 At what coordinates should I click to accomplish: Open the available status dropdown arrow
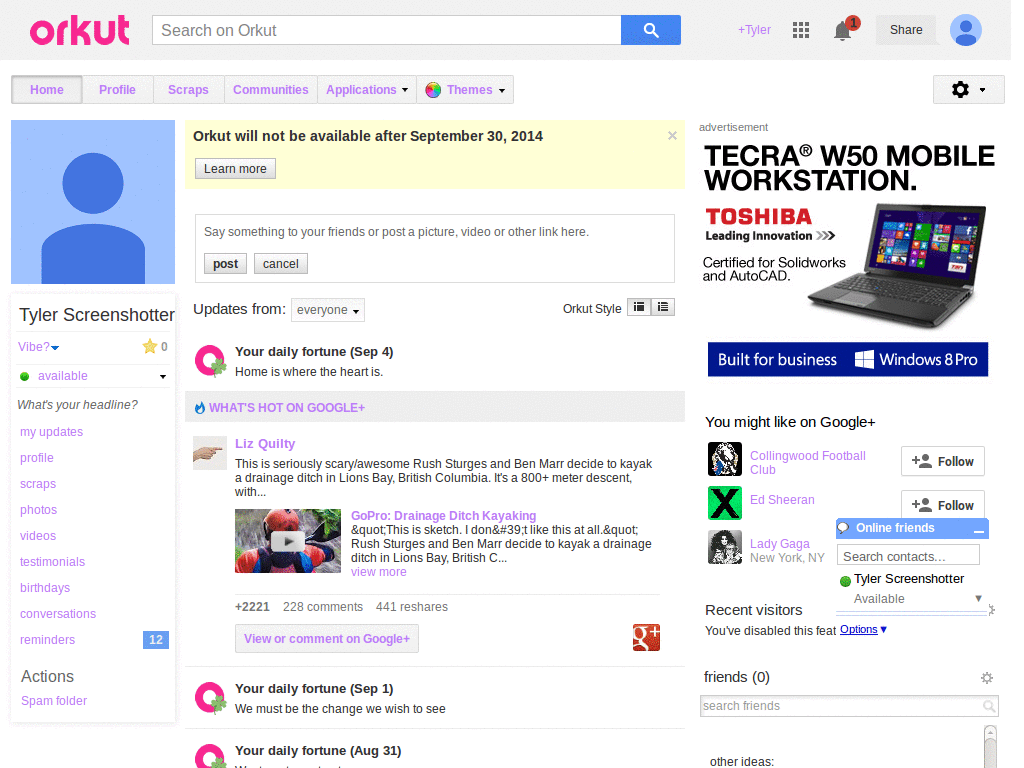(163, 377)
